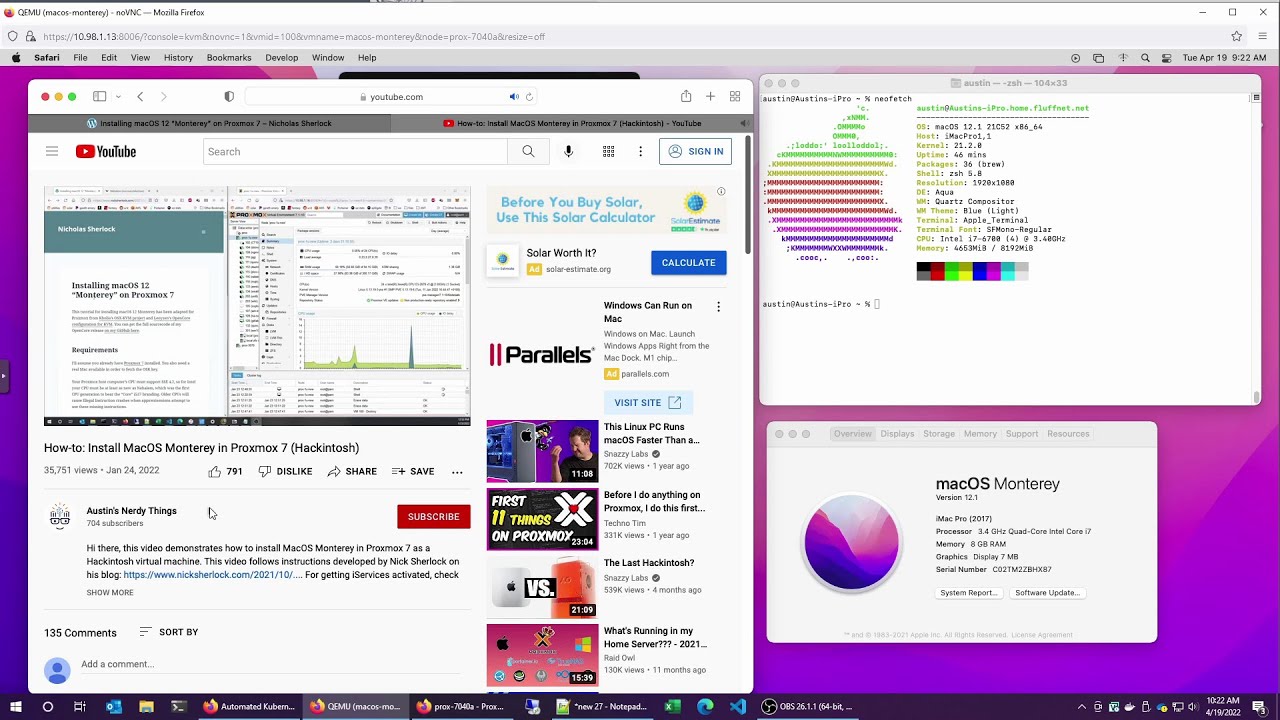
Task: Click the Windows Start button
Action: pos(16,707)
